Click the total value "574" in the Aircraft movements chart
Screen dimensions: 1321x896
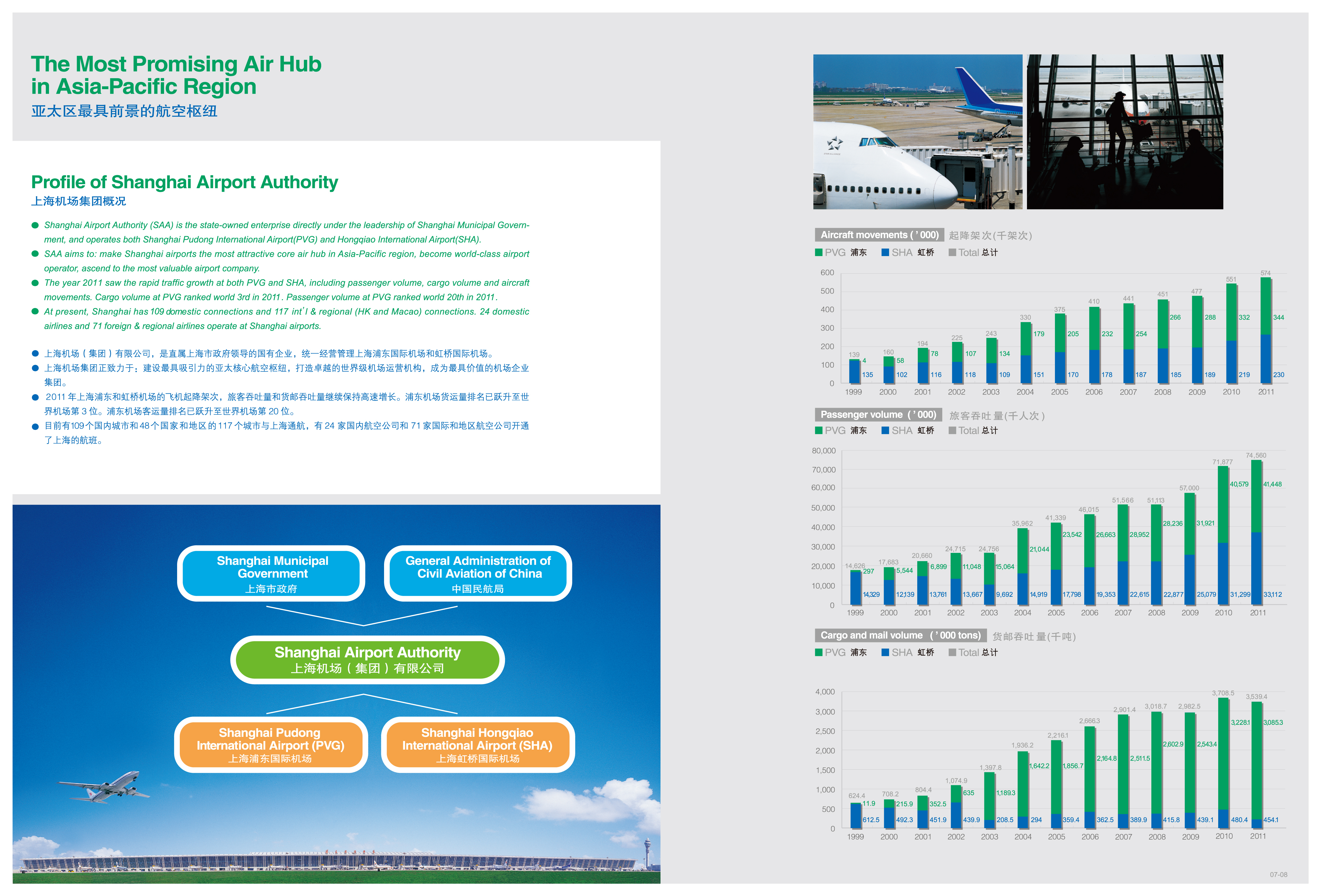[1265, 273]
